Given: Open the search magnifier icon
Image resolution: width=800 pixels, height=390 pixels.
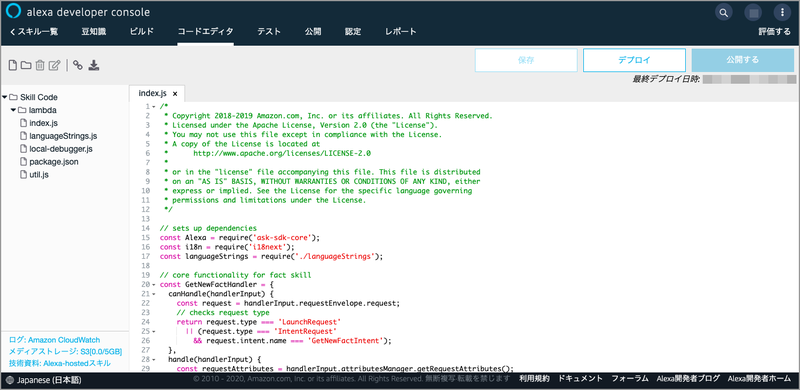Looking at the screenshot, I should point(723,12).
